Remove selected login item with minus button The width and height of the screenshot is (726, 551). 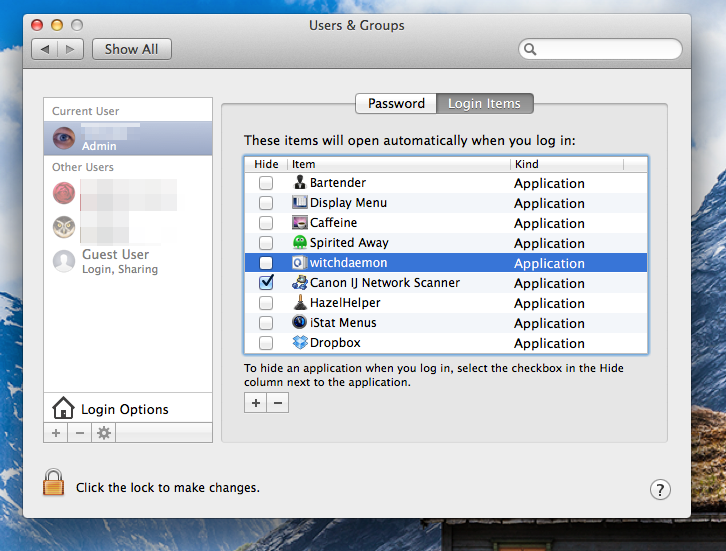click(278, 403)
